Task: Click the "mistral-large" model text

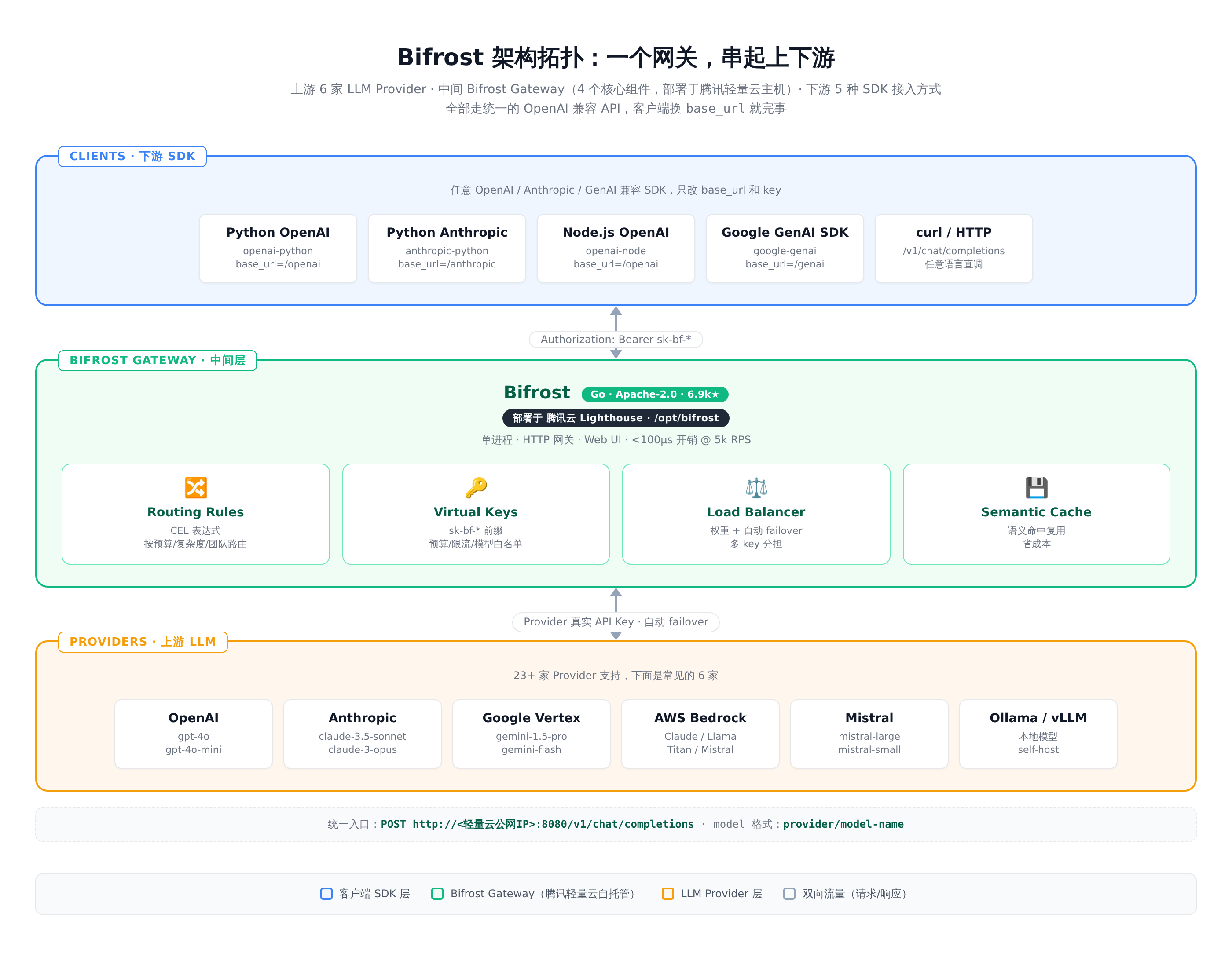Action: [x=869, y=737]
